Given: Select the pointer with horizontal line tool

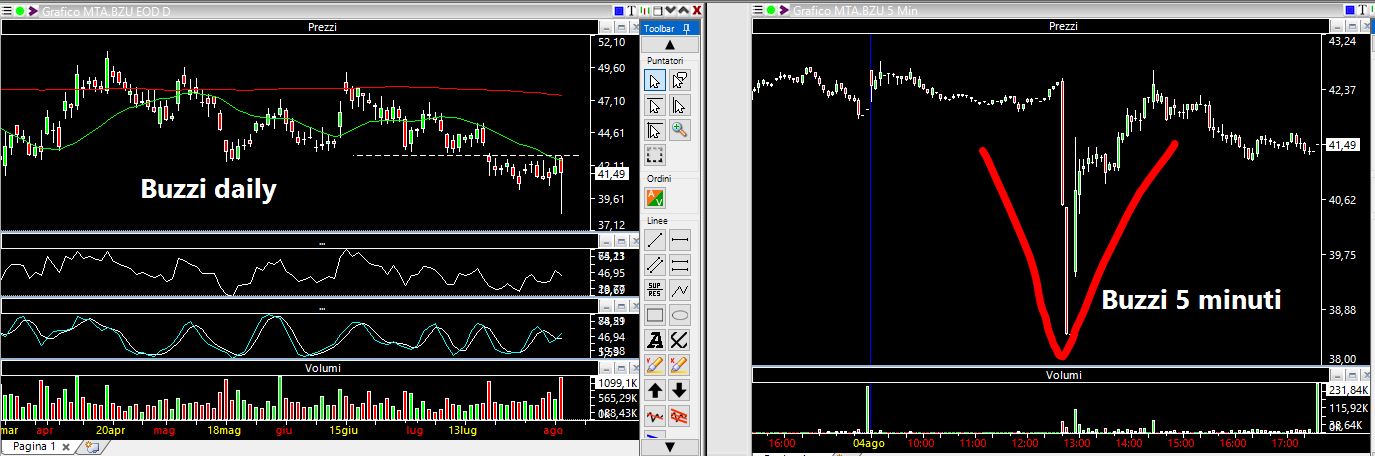Looking at the screenshot, I should click(655, 106).
